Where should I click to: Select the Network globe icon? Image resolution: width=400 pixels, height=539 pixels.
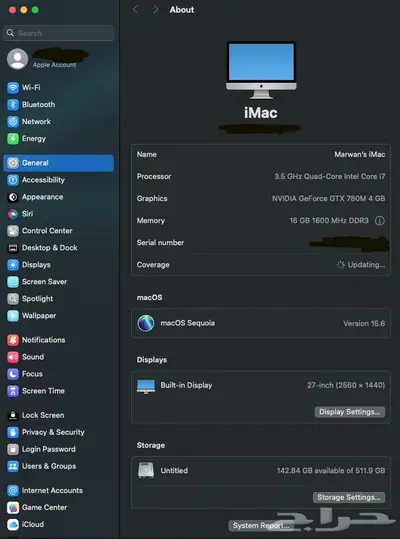[13, 122]
